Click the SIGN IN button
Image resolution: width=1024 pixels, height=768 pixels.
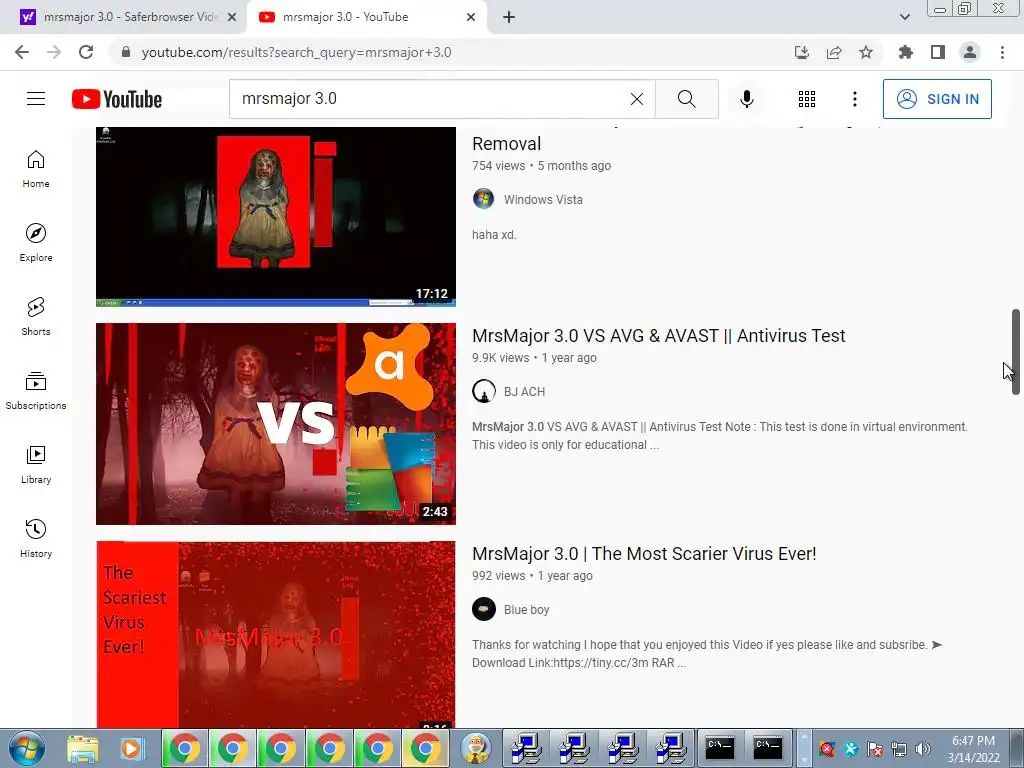click(937, 99)
